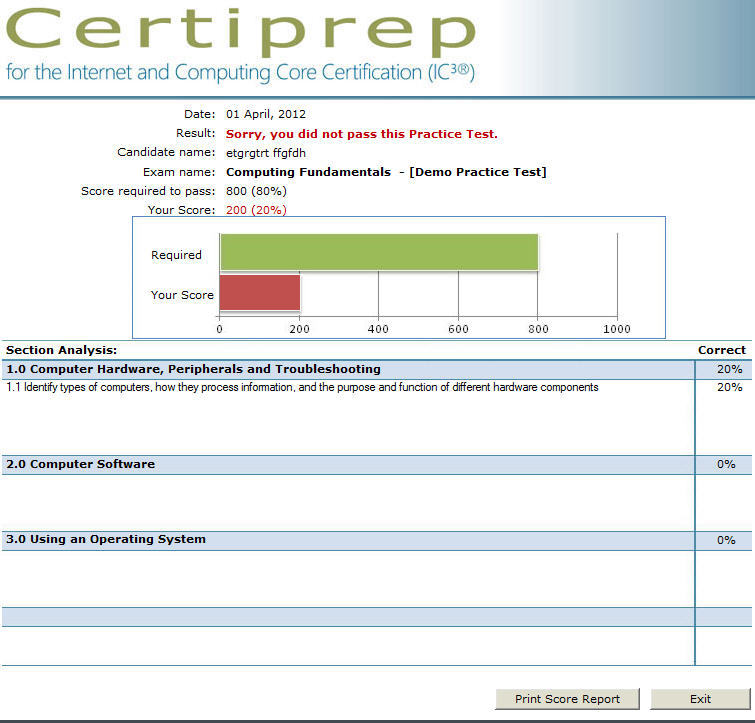Click the subtitle 'for the Internet and Computing Core Certification'
Viewport: 755px width, 723px height.
240,73
